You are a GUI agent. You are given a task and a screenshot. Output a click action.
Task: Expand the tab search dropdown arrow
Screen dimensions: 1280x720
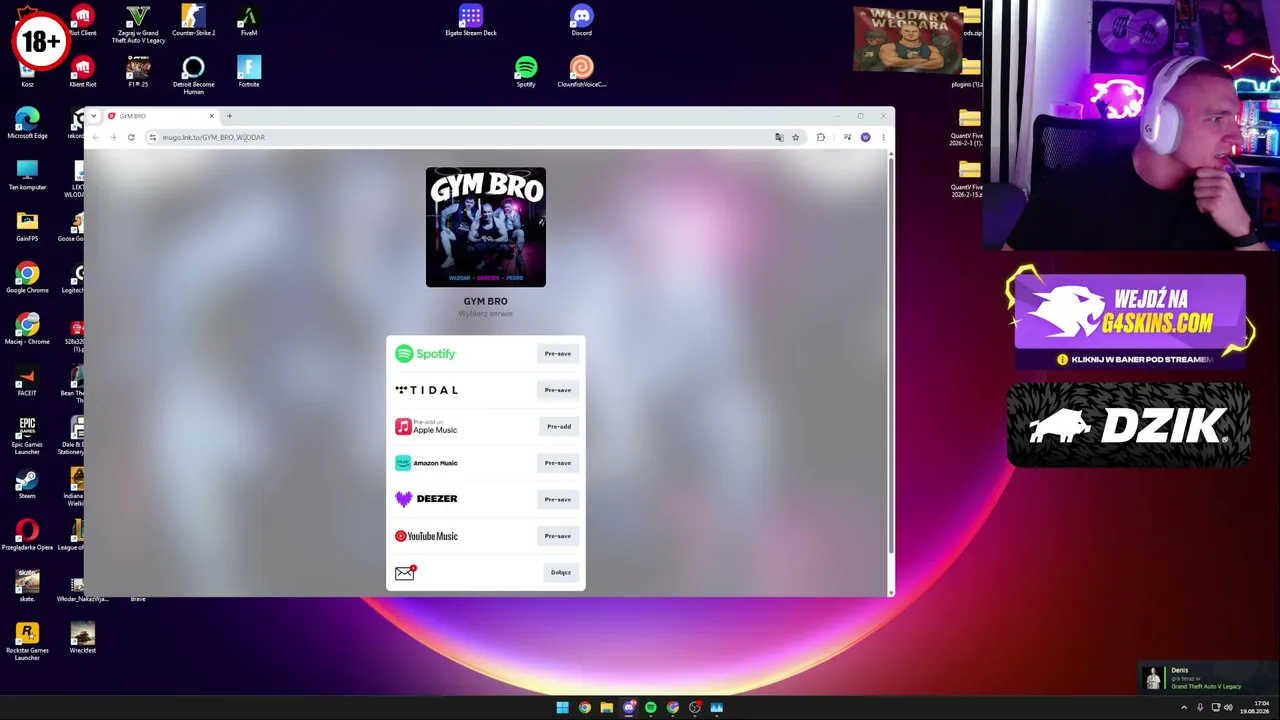pos(94,116)
